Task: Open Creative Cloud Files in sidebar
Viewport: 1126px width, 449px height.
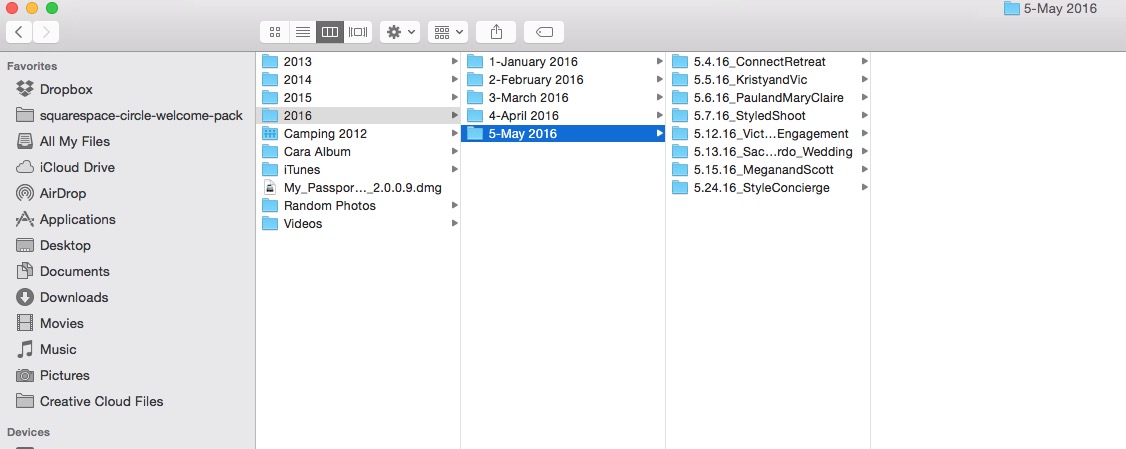Action: [101, 401]
